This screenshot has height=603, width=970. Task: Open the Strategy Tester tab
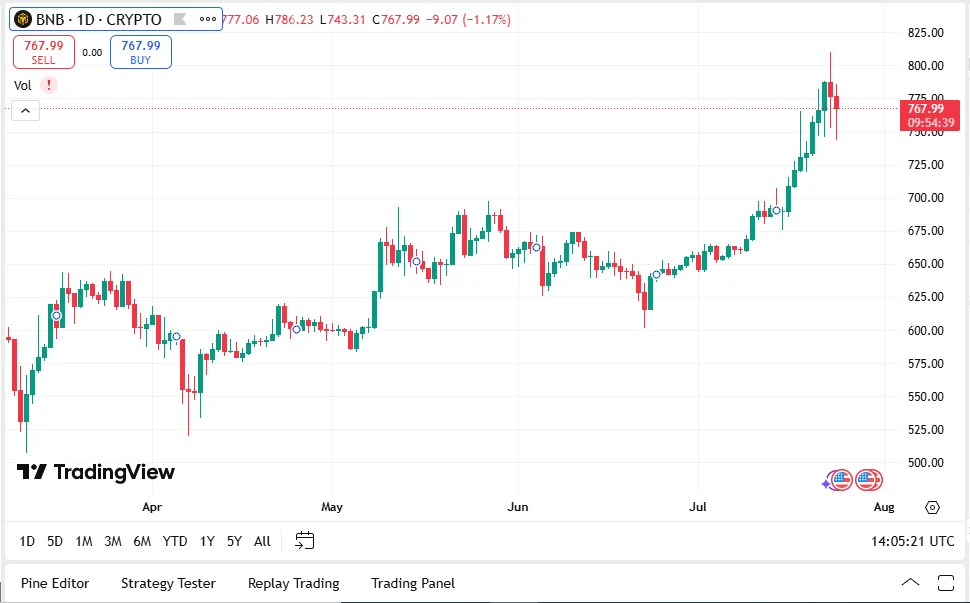[168, 583]
